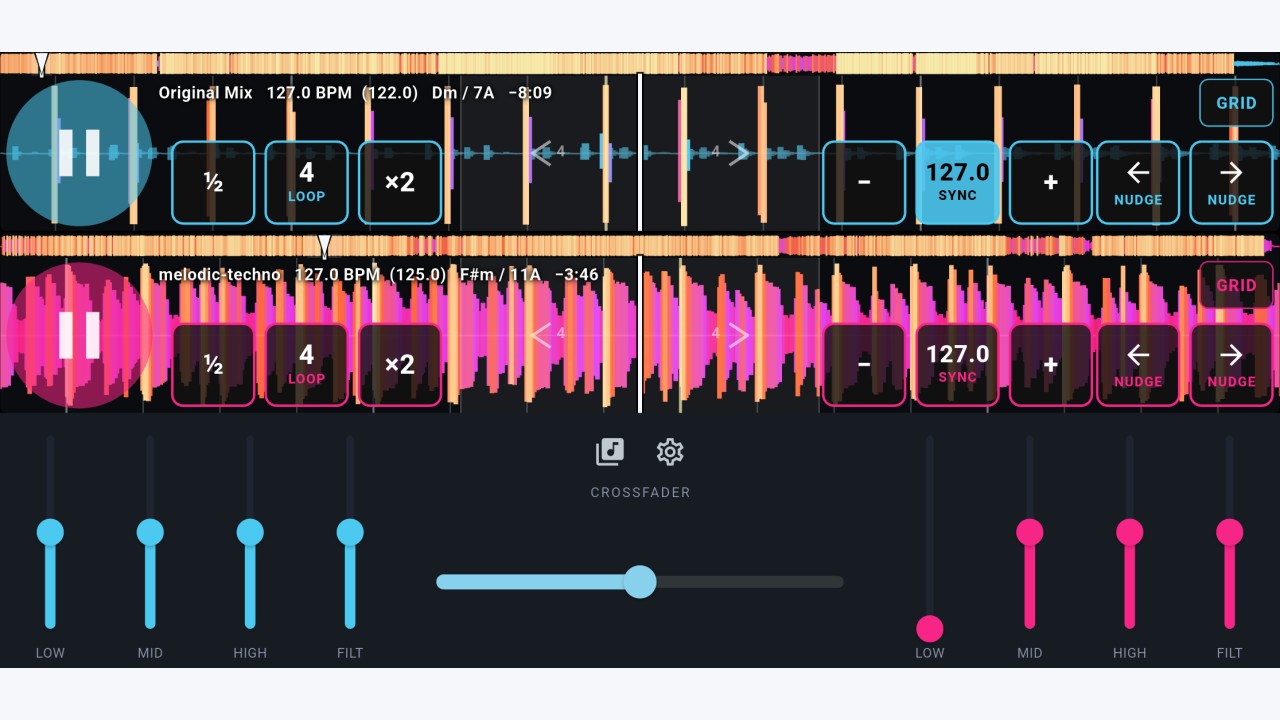Image resolution: width=1280 pixels, height=720 pixels.
Task: Halve the loop on top deck
Action: [x=213, y=182]
